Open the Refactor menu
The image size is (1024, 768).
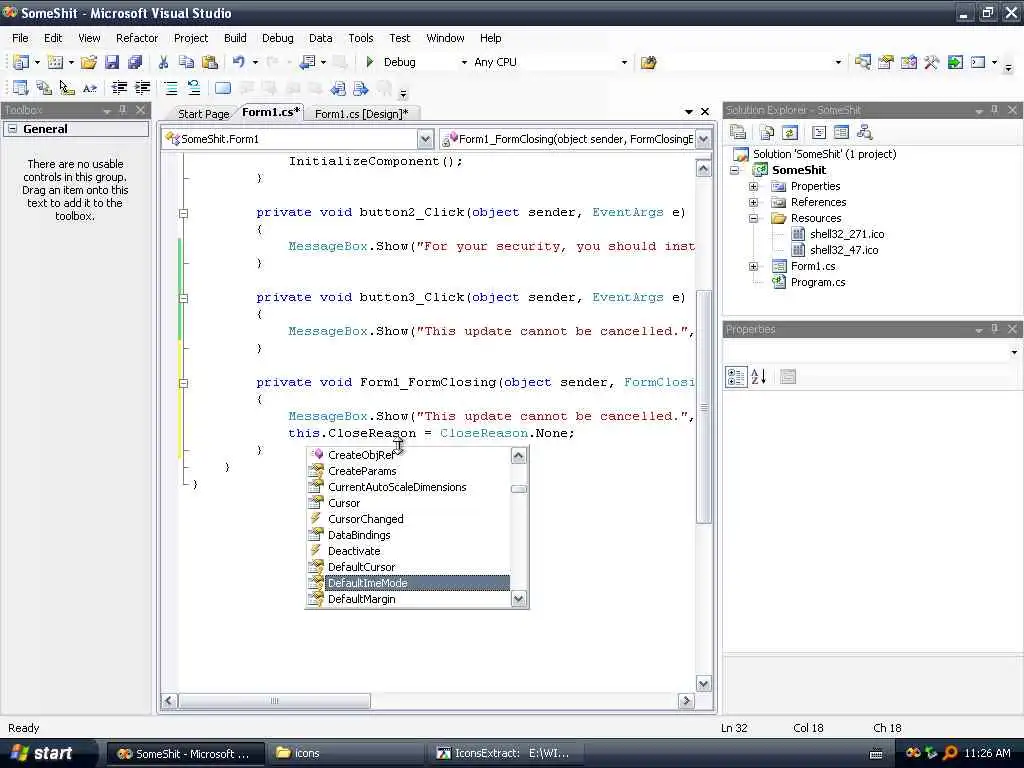point(137,38)
